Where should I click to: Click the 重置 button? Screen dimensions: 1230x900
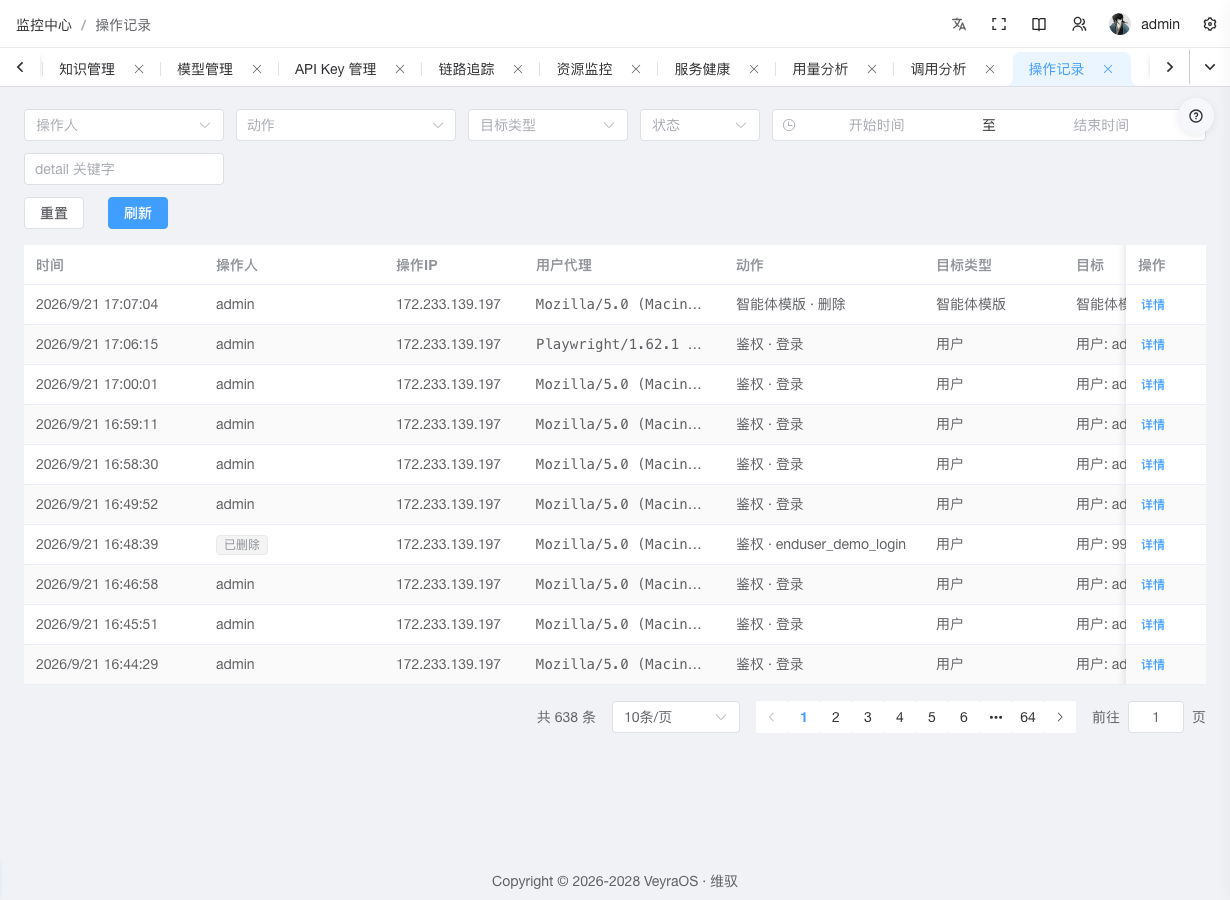pyautogui.click(x=54, y=213)
